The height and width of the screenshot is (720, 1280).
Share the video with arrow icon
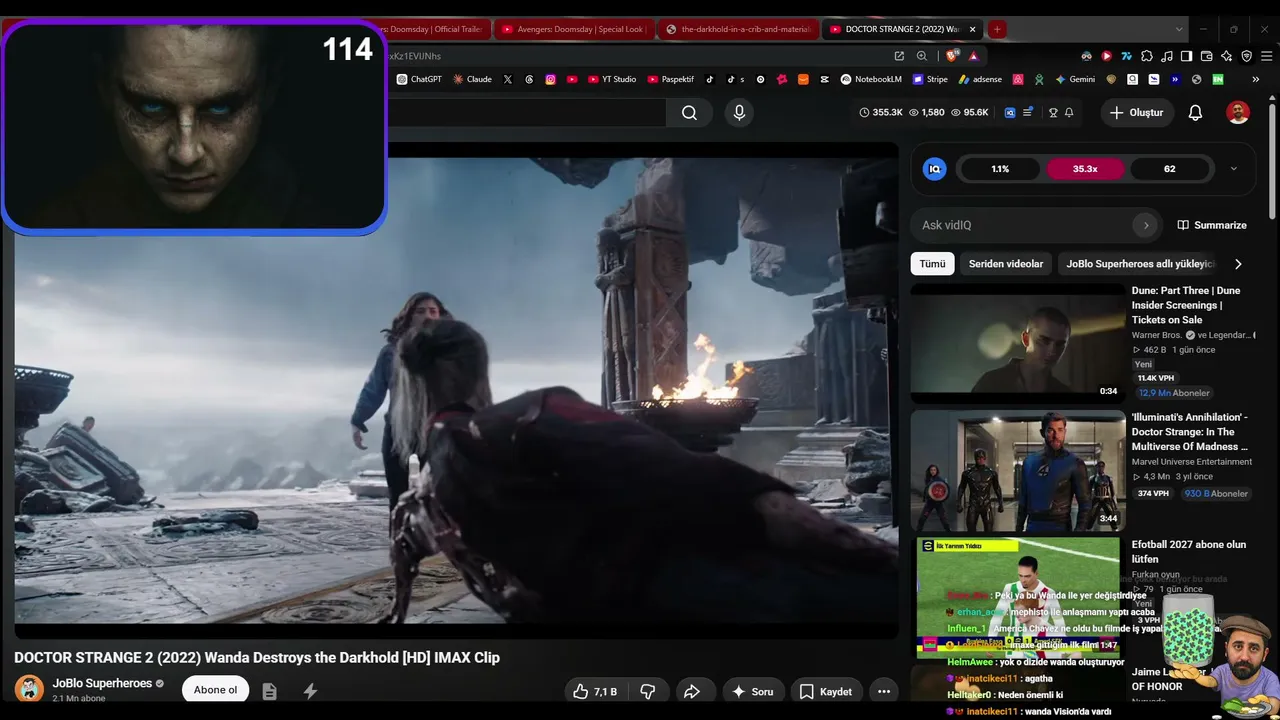[691, 691]
